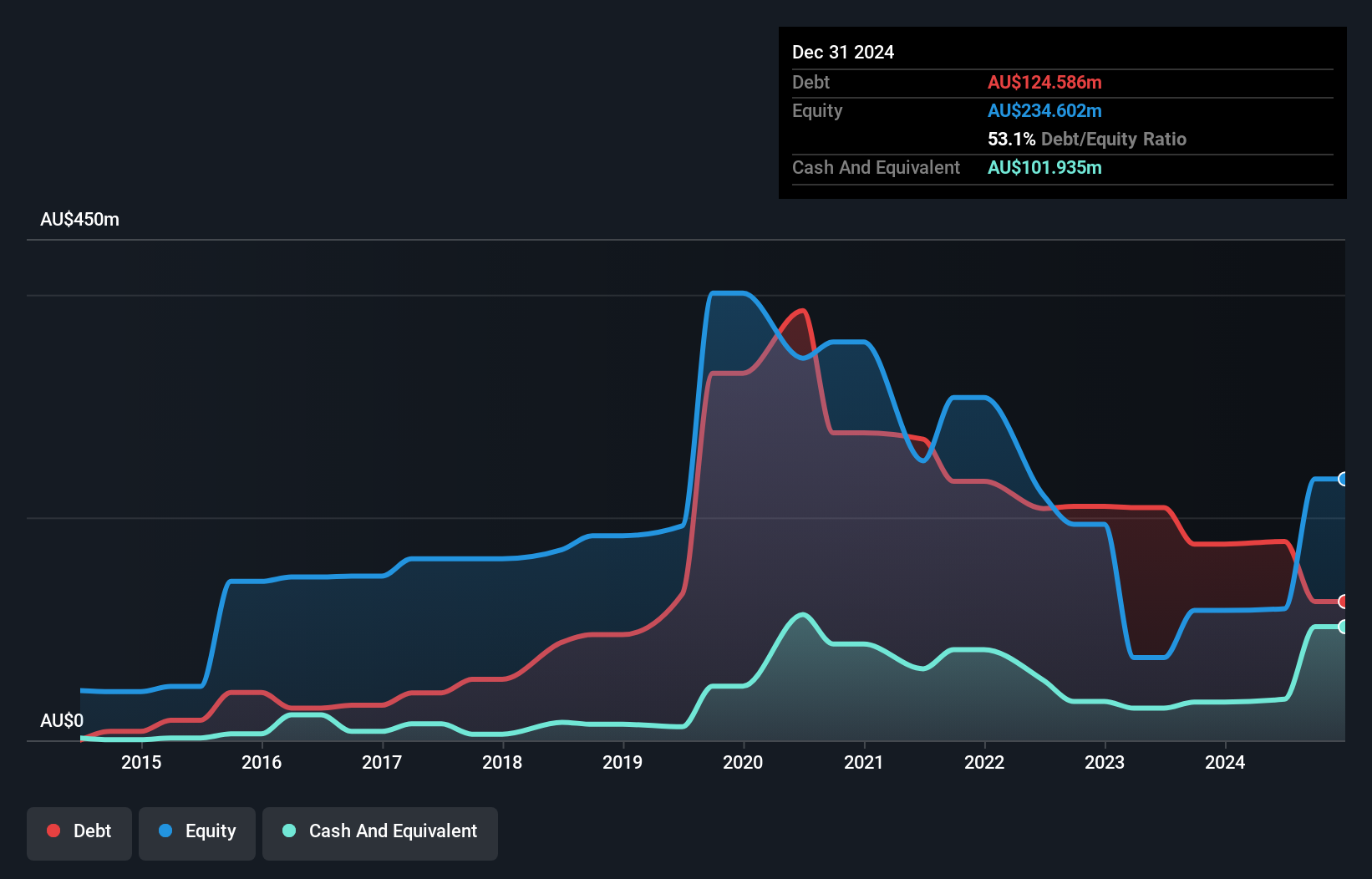Click the red Debt legend dot
Image resolution: width=1372 pixels, height=879 pixels.
point(52,831)
